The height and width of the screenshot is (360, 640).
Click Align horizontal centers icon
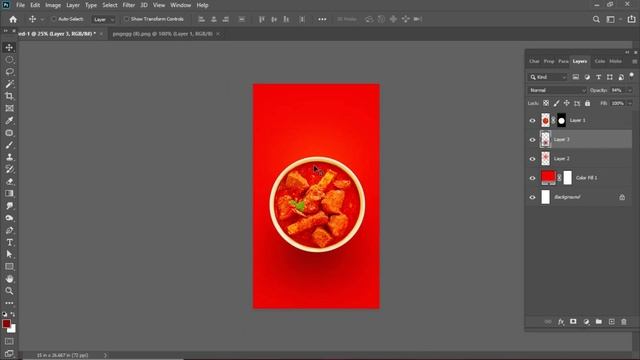coord(213,19)
